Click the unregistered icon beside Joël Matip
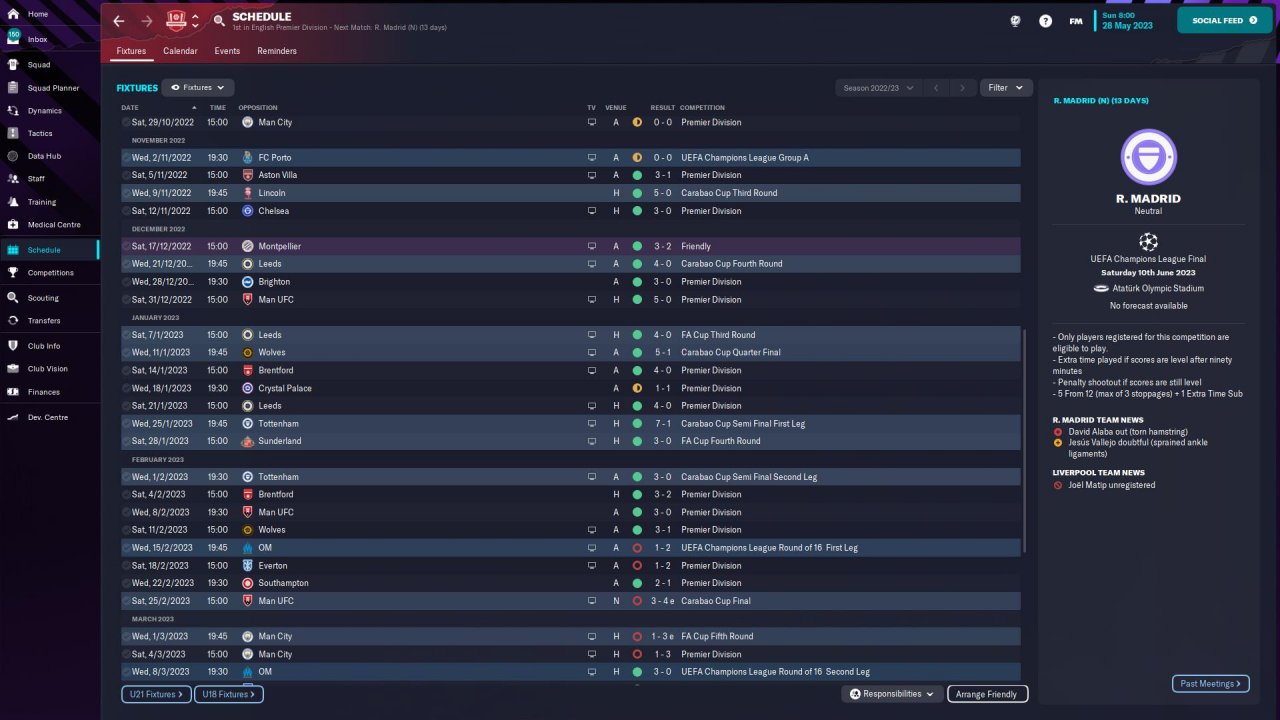Image resolution: width=1280 pixels, height=720 pixels. pos(1058,485)
